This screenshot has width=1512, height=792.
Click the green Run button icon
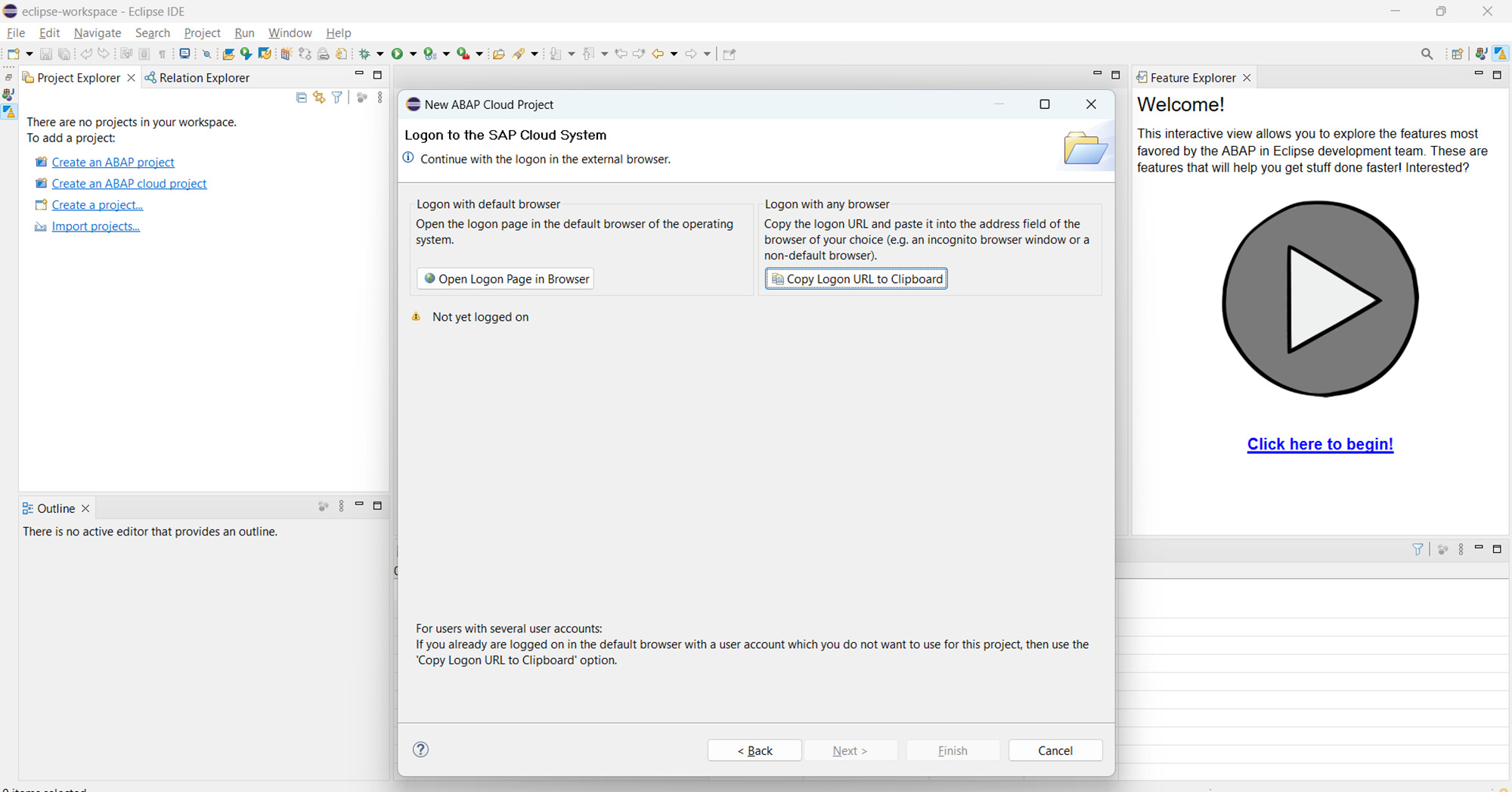[x=397, y=54]
